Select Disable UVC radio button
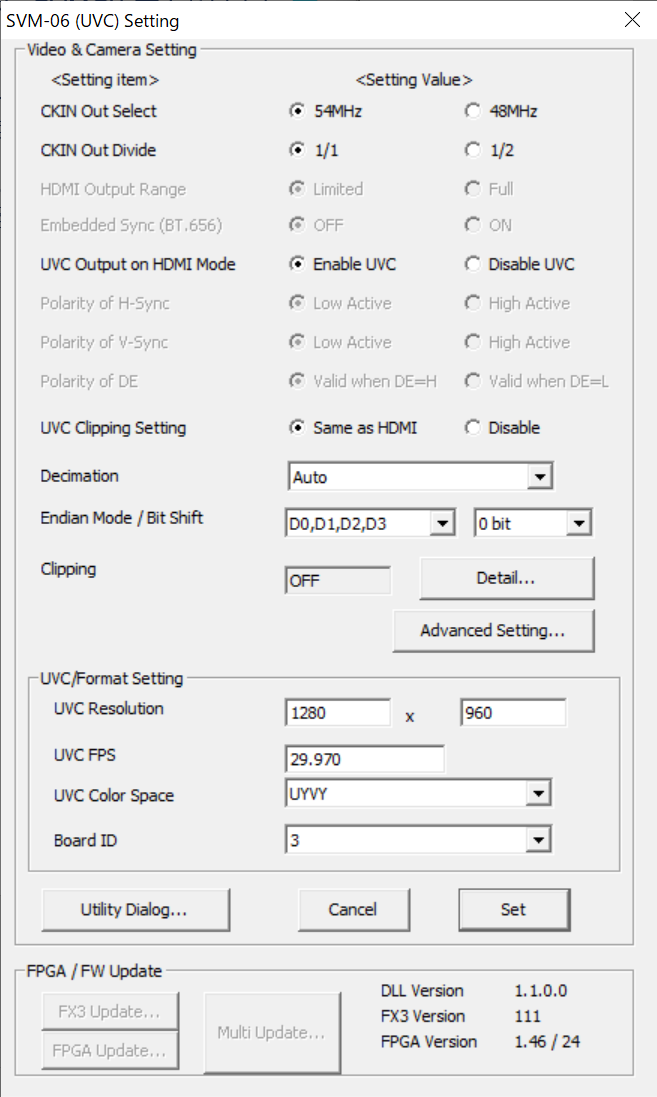657x1097 pixels. [472, 264]
